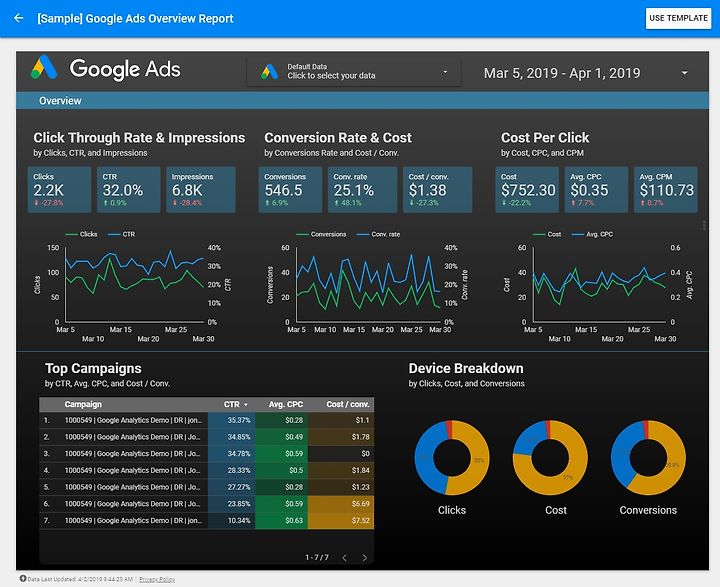This screenshot has width=720, height=587.
Task: Click the 27.27% CTR cell
Action: [x=232, y=487]
